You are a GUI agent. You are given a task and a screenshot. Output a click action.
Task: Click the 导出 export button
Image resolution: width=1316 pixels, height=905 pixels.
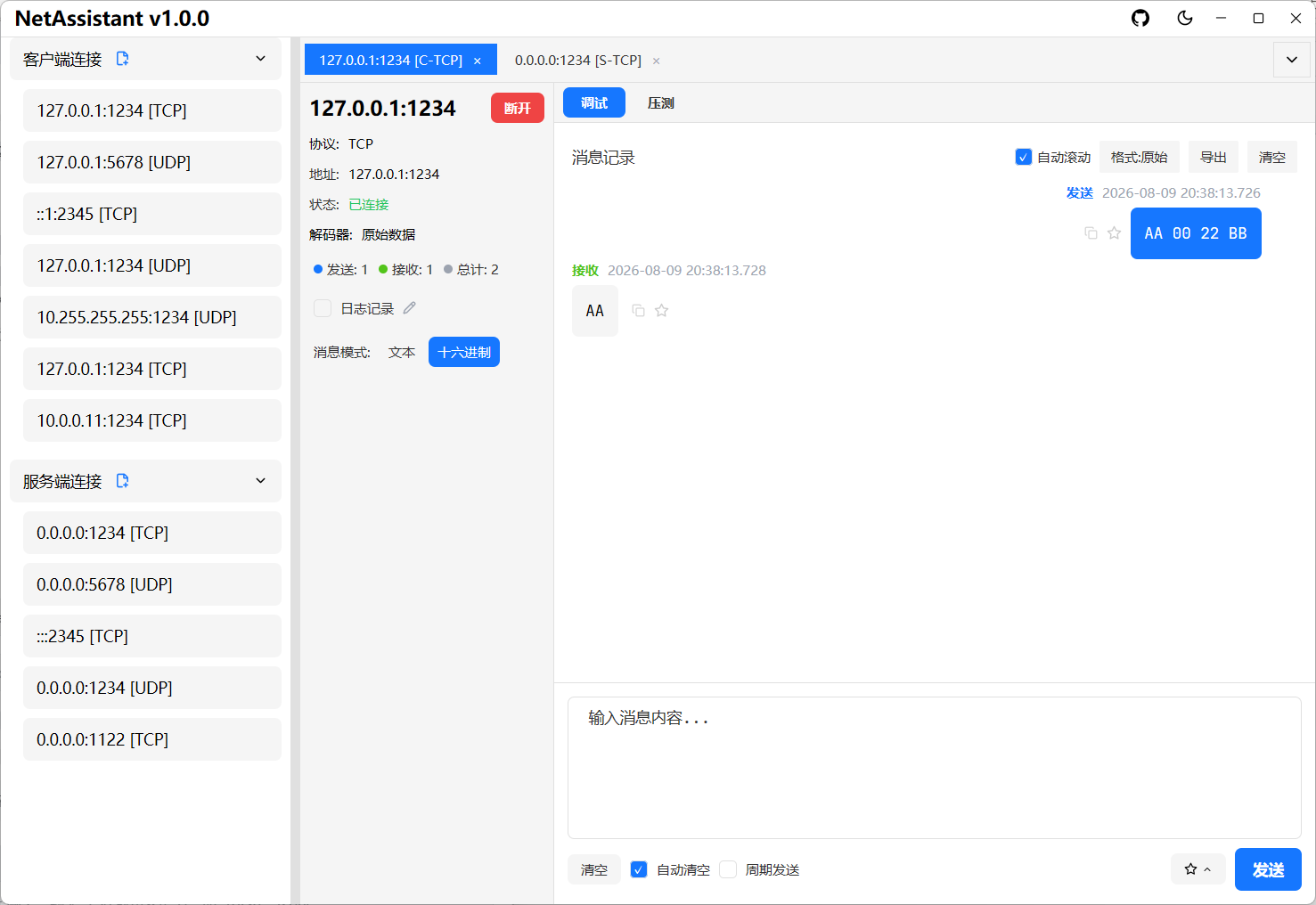1214,158
